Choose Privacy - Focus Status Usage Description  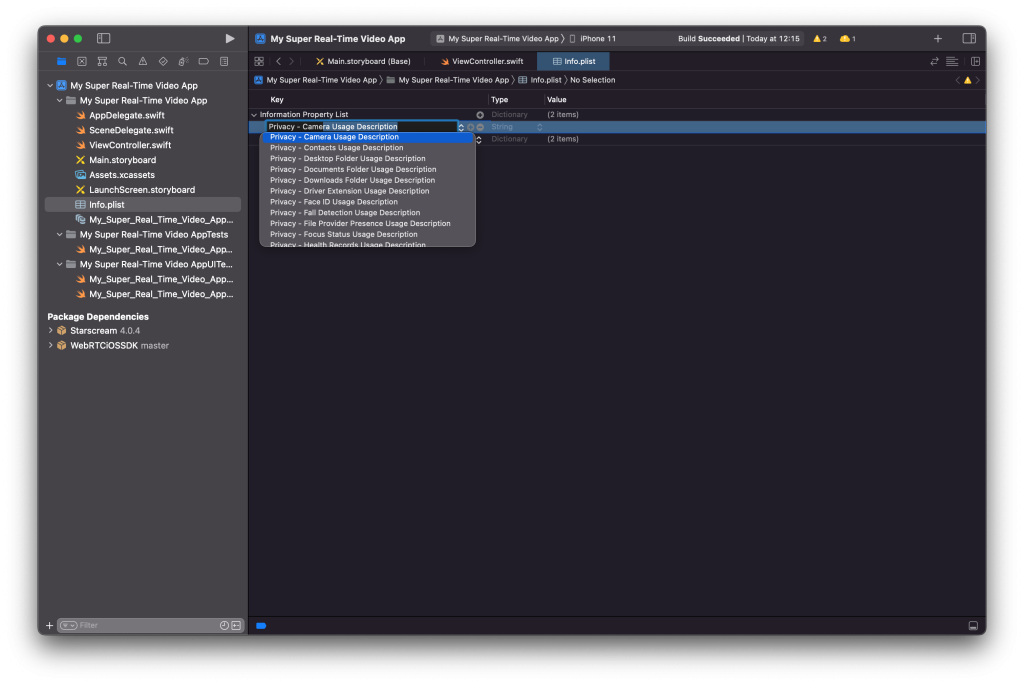coord(367,234)
